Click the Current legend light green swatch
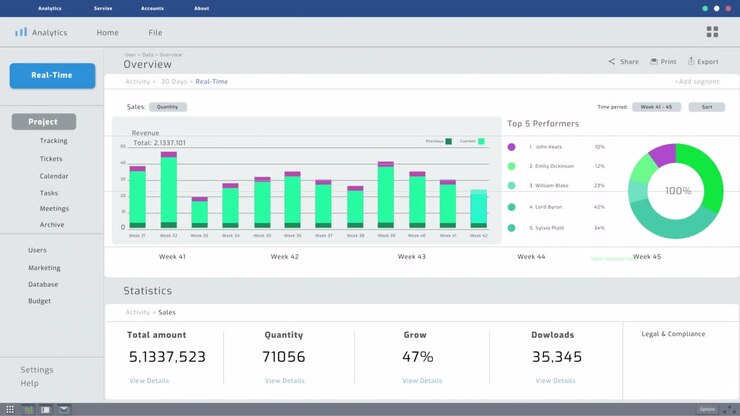This screenshot has height=416, width=740. point(481,141)
